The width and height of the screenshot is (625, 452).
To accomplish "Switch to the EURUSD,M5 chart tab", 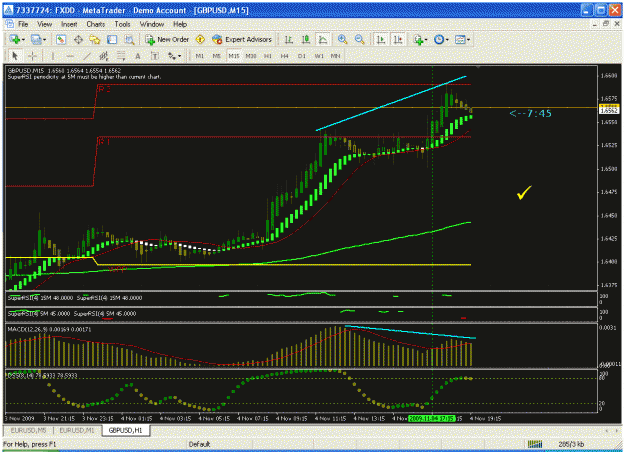I will point(28,430).
